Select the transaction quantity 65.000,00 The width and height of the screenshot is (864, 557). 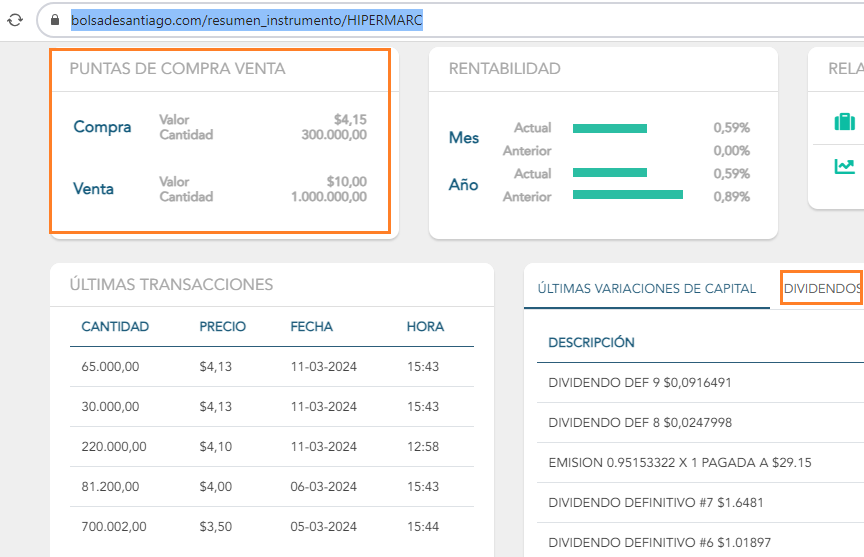[x=110, y=367]
